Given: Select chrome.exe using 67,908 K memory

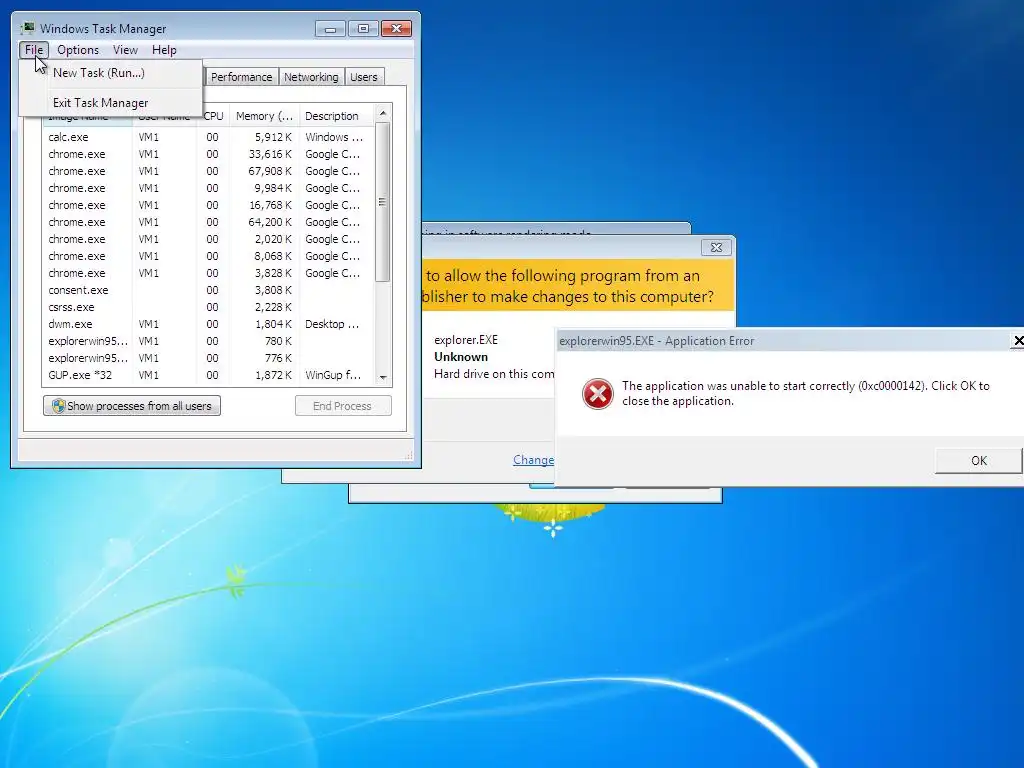Looking at the screenshot, I should (209, 171).
